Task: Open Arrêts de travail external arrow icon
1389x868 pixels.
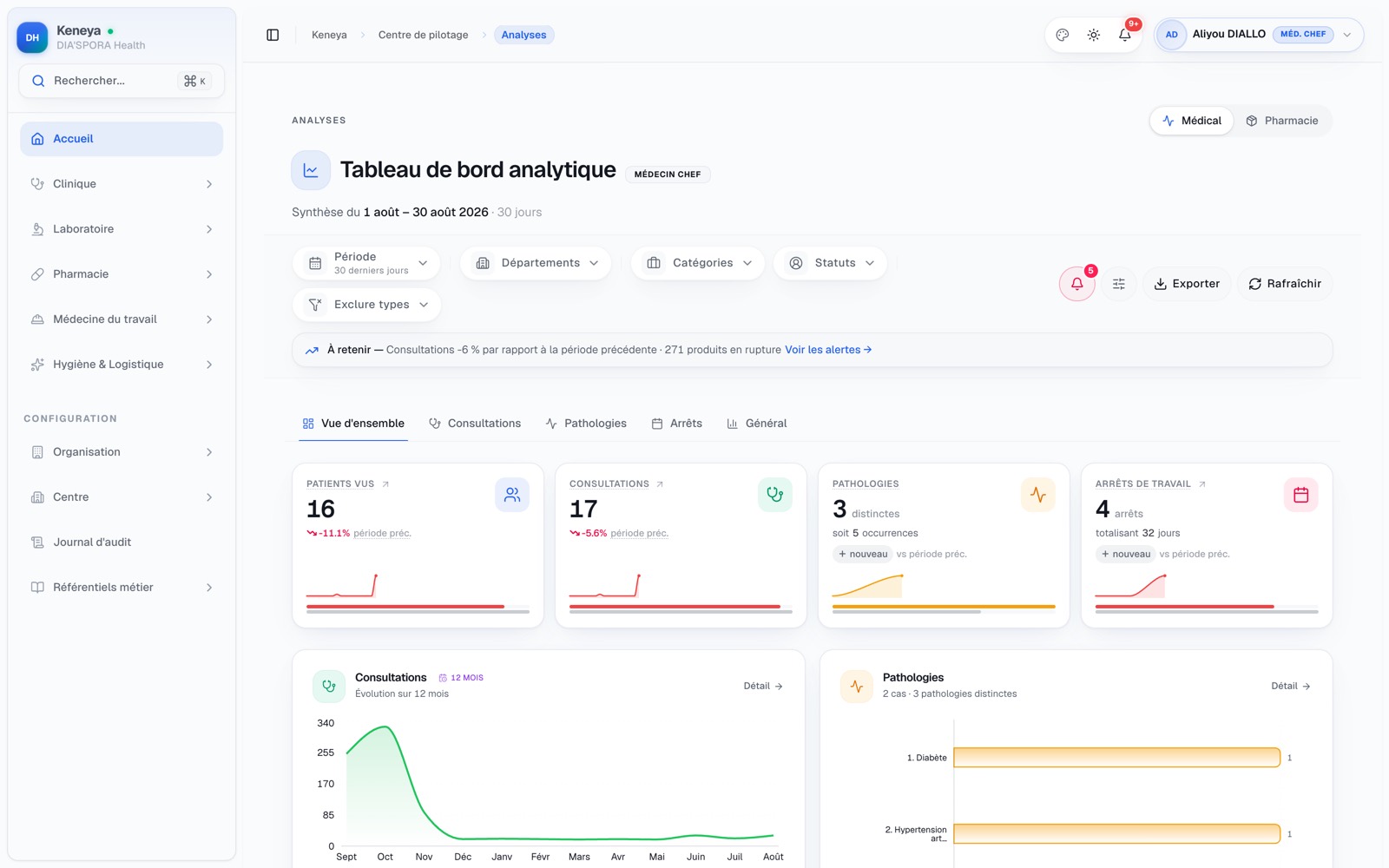Action: click(x=1202, y=484)
